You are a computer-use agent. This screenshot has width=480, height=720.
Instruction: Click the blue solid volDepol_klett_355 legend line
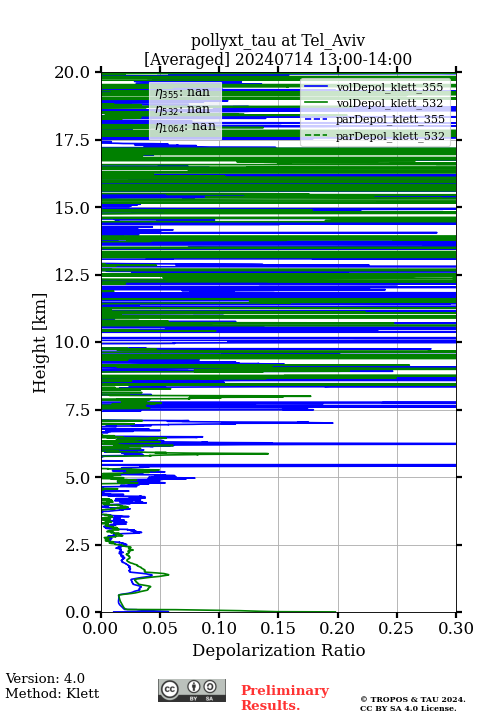point(316,87)
